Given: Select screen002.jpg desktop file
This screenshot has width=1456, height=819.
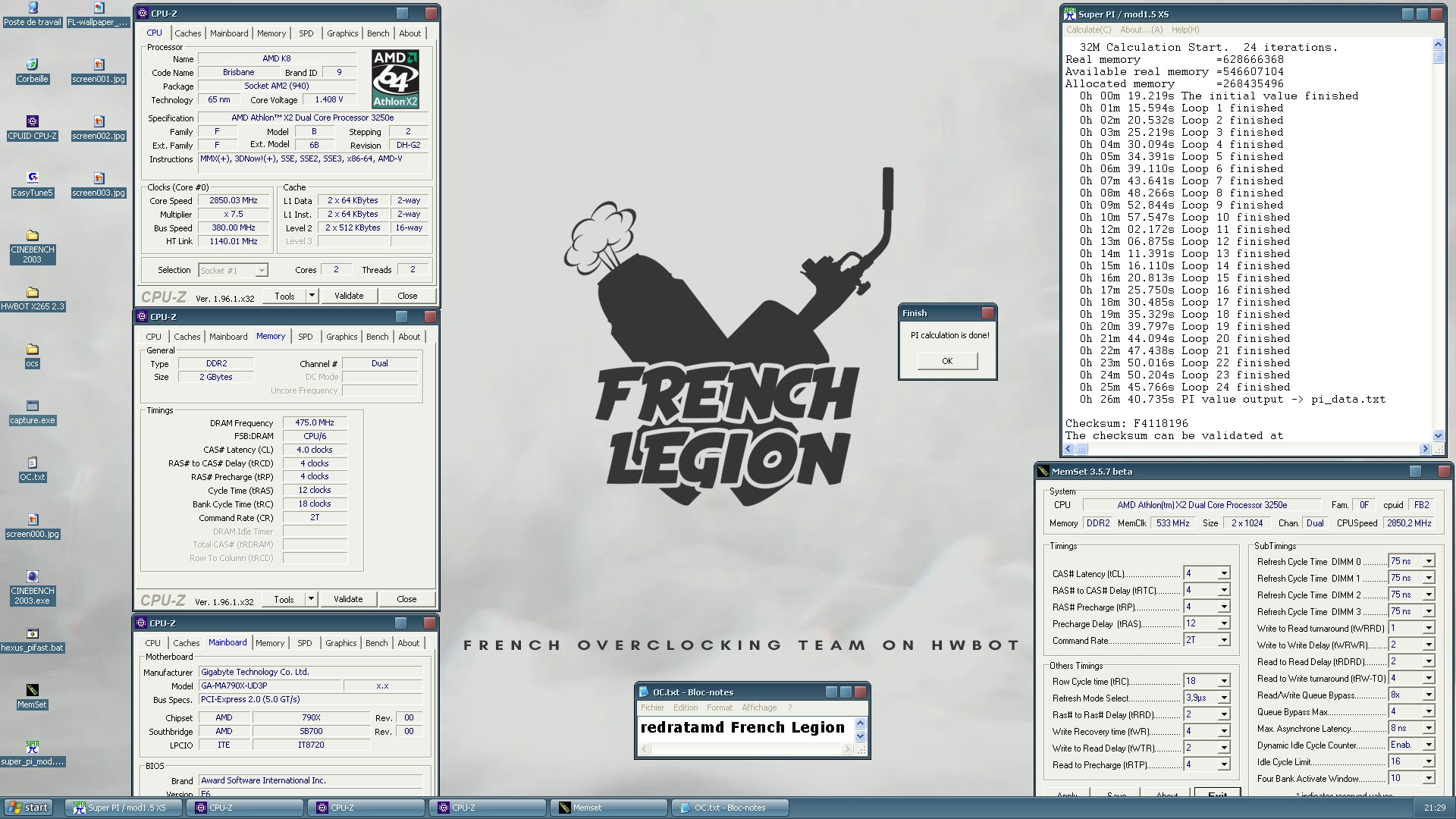Looking at the screenshot, I should pos(99,127).
